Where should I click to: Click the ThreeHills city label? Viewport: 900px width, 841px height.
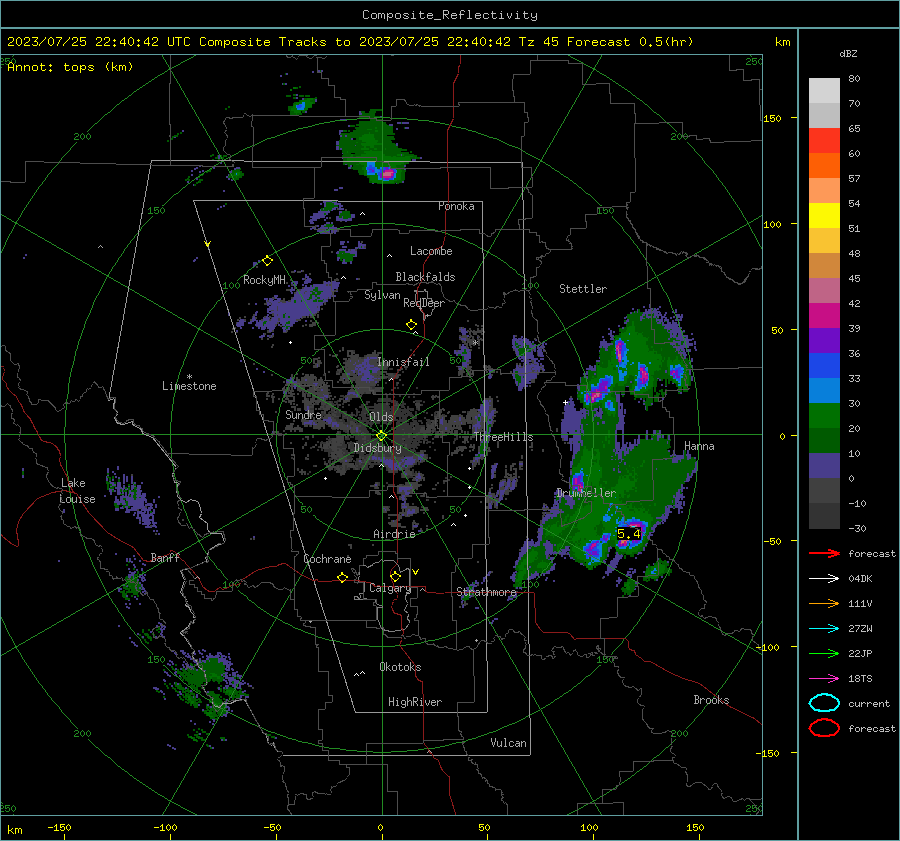(x=503, y=437)
